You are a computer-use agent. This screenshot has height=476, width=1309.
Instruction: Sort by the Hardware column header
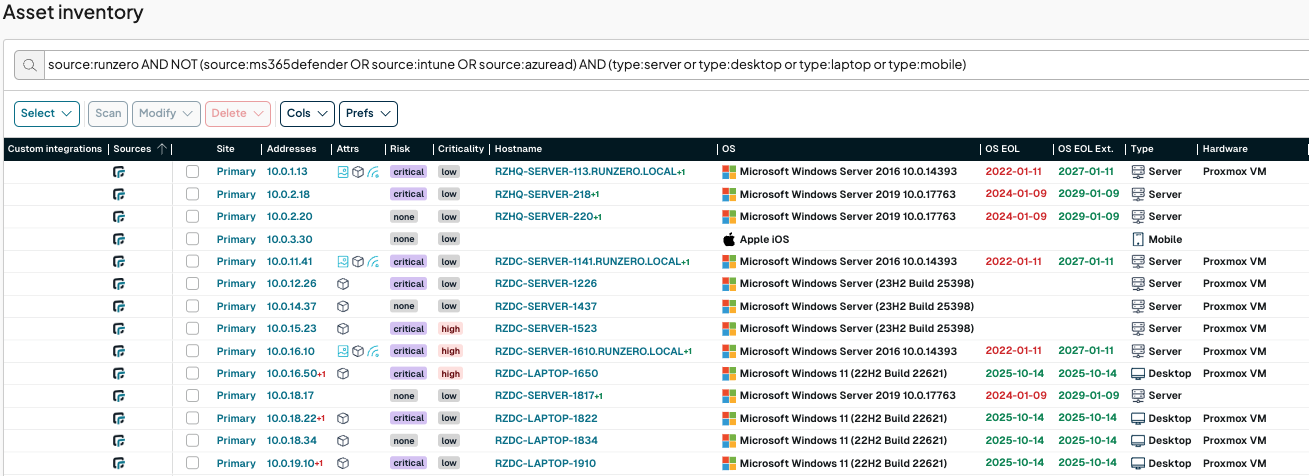1225,149
